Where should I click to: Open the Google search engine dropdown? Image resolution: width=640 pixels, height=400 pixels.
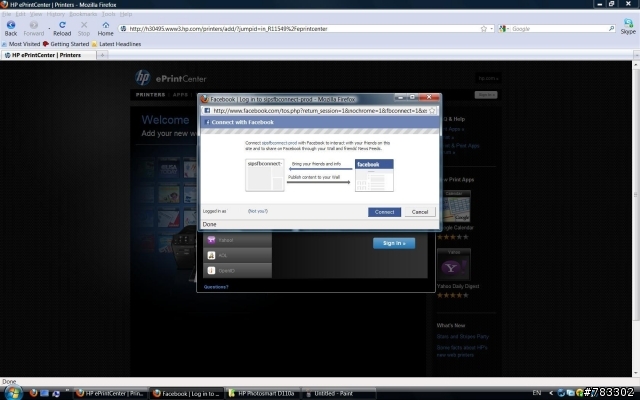tap(504, 29)
